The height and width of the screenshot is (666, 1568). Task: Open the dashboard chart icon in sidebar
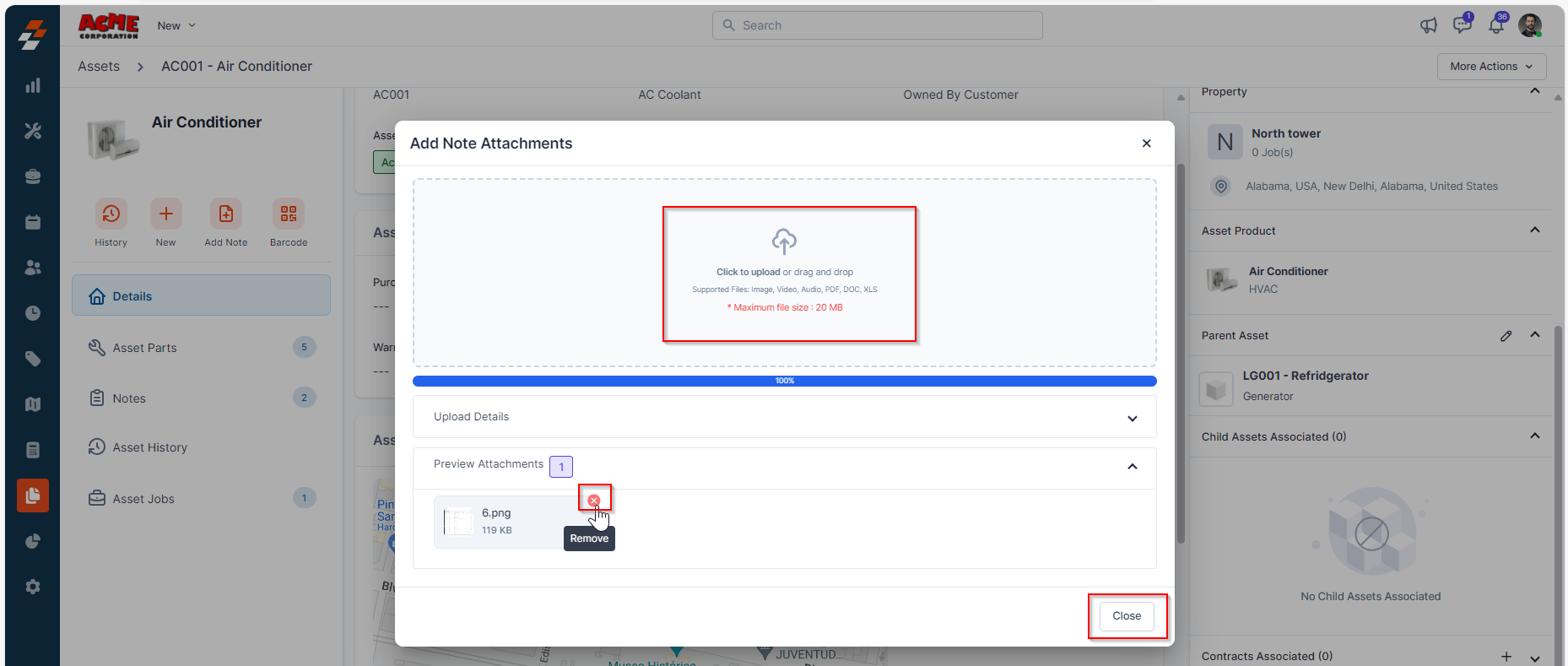[33, 85]
